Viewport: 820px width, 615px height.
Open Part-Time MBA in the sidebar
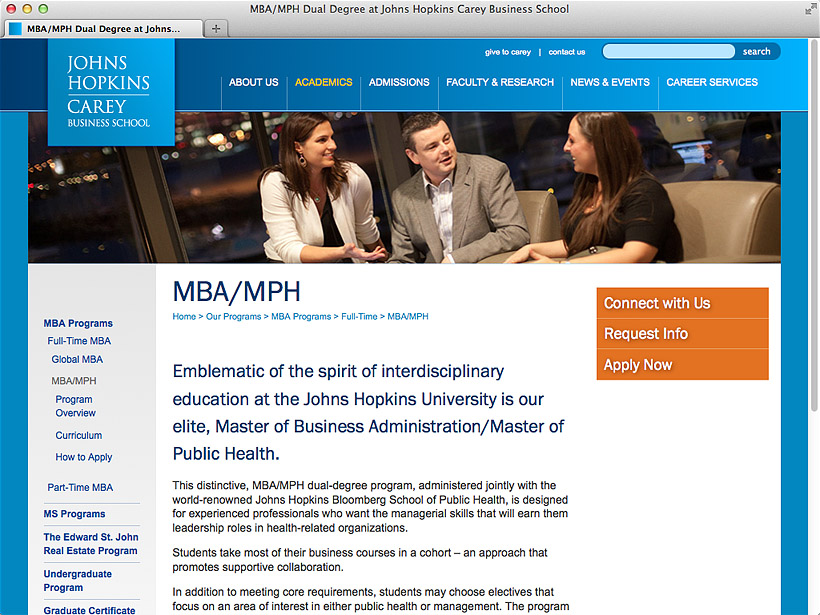pyautogui.click(x=80, y=487)
